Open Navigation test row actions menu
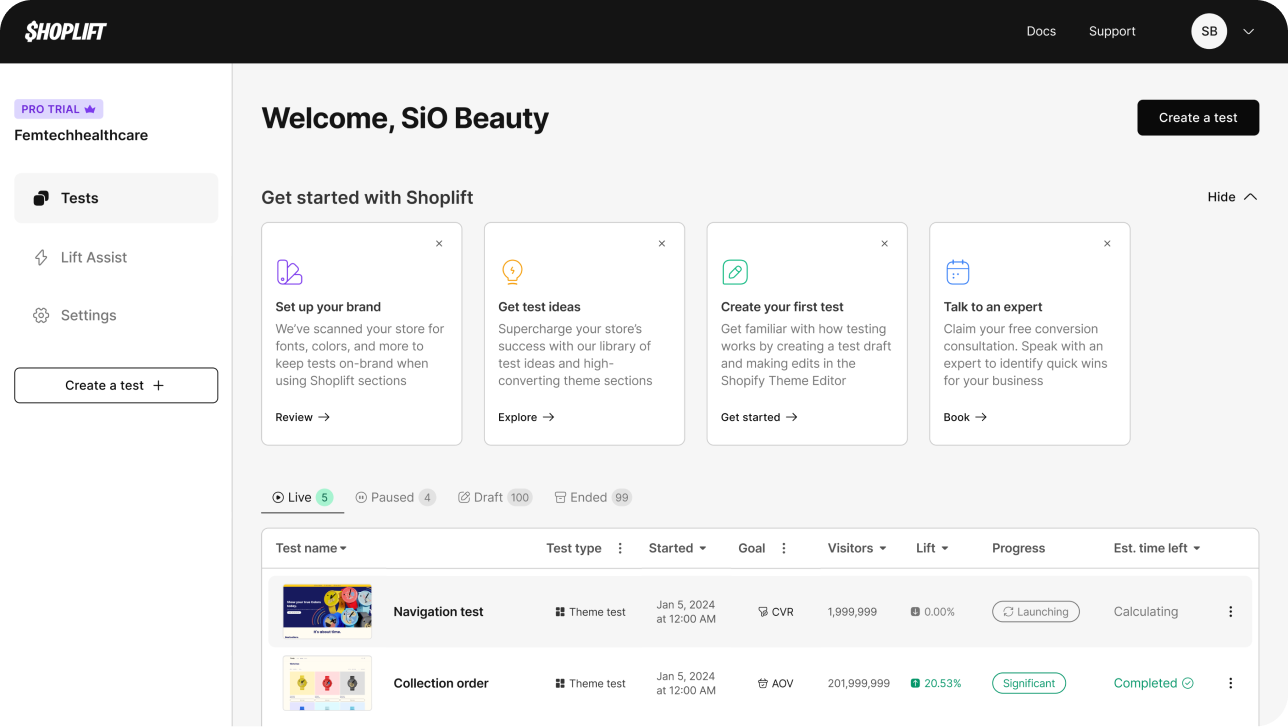 [x=1231, y=612]
